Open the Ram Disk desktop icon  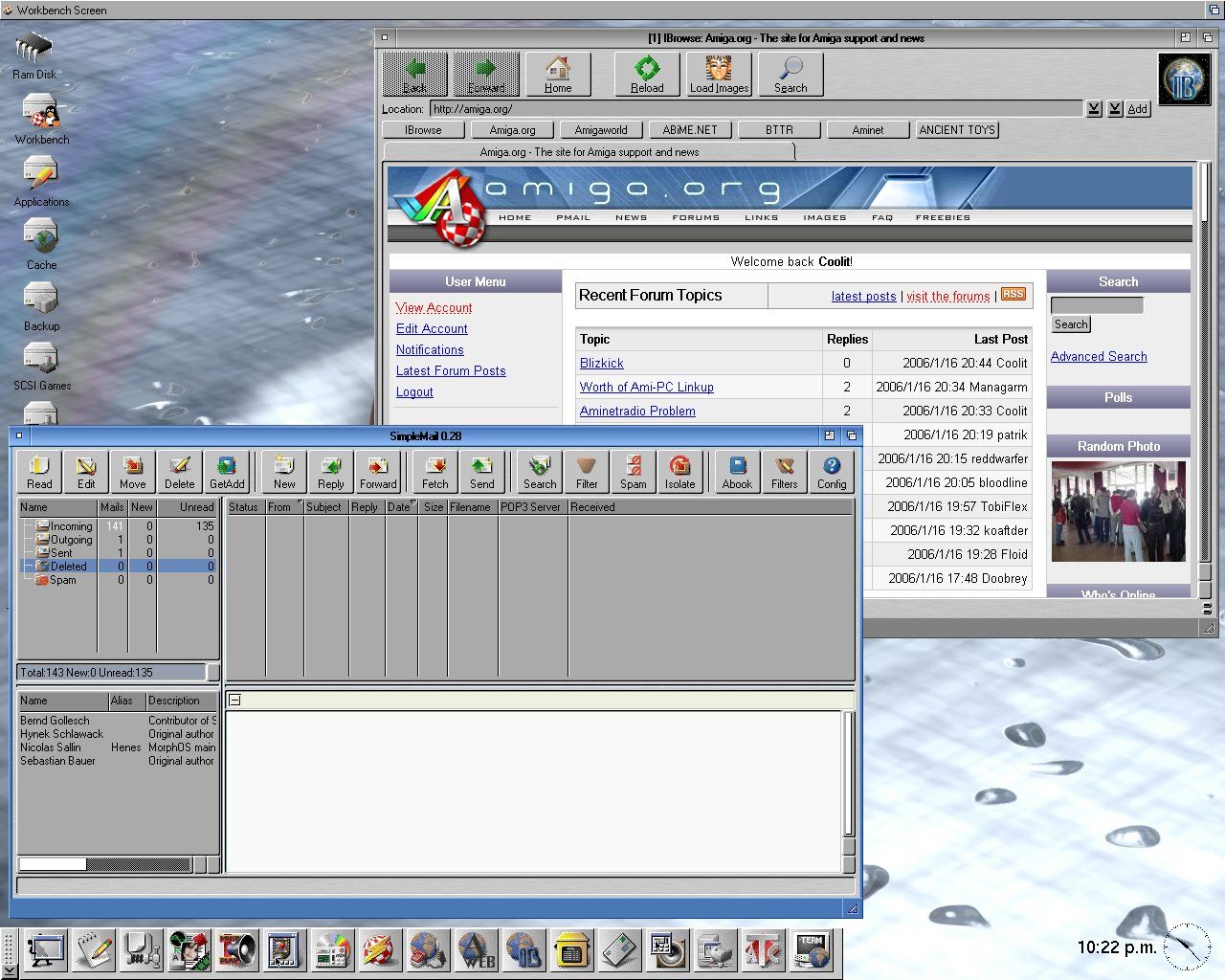click(34, 56)
